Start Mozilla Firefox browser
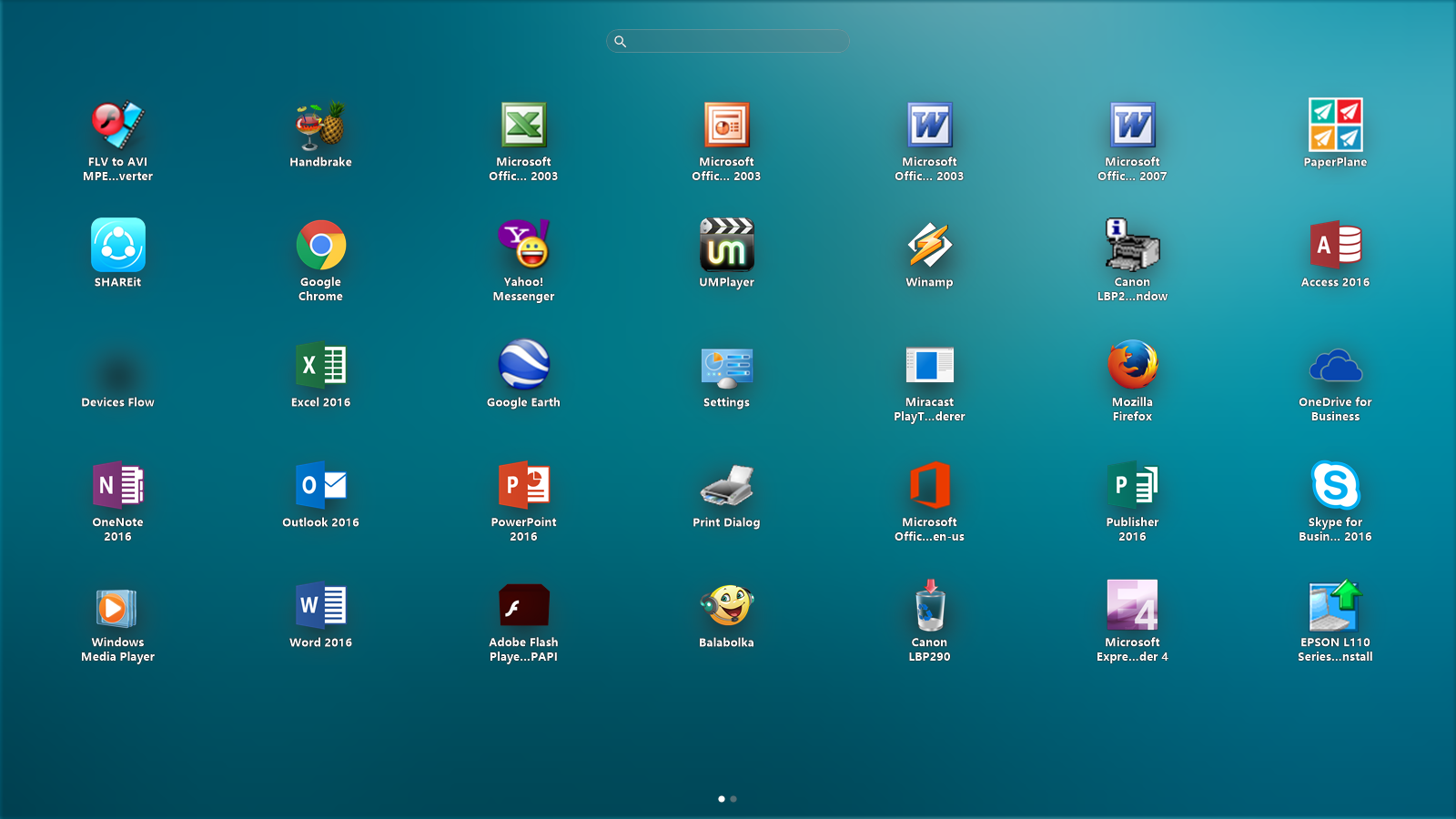Screen dimensions: 1456x819 [1132, 367]
